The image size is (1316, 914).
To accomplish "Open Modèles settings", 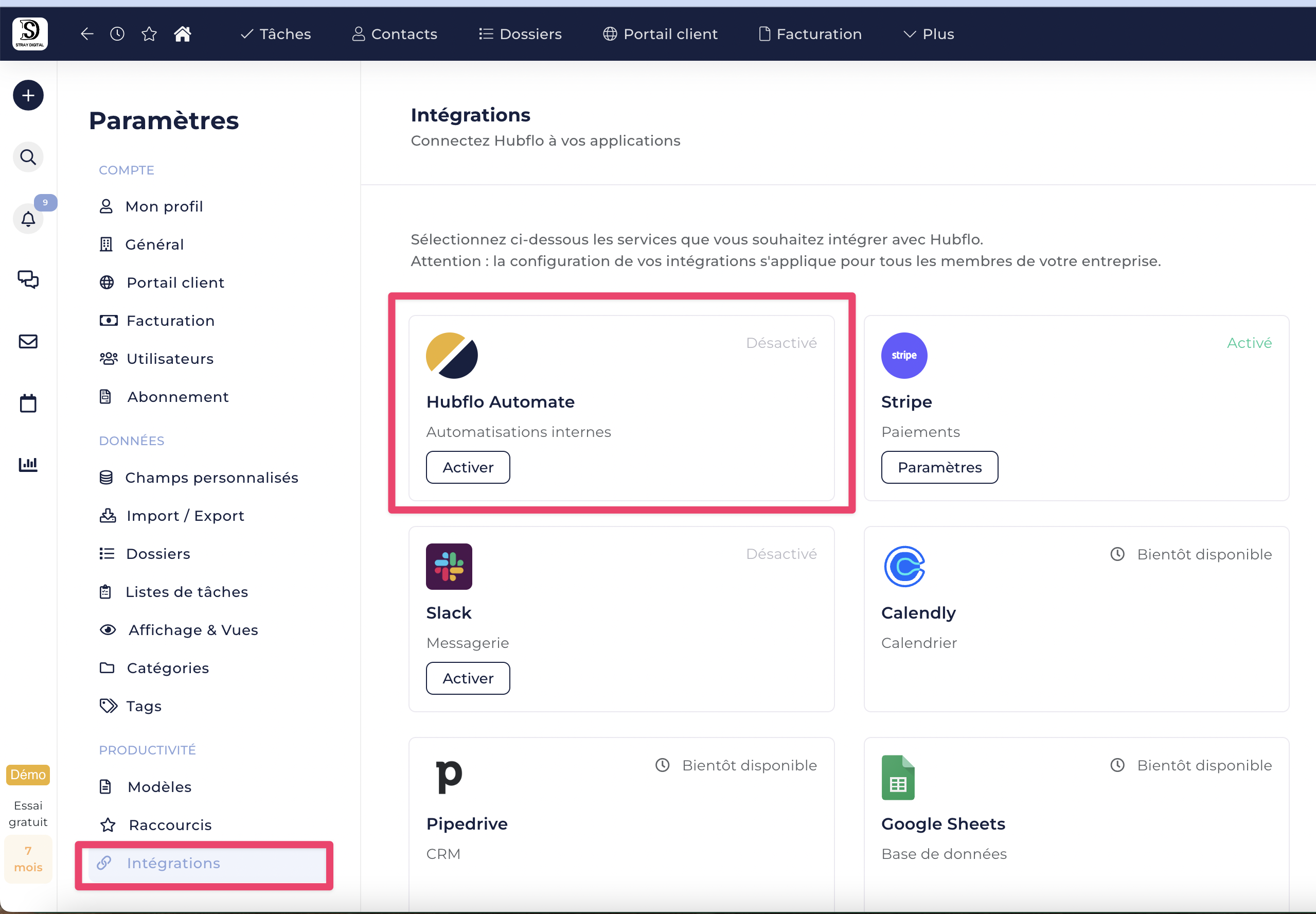I will coord(146,787).
